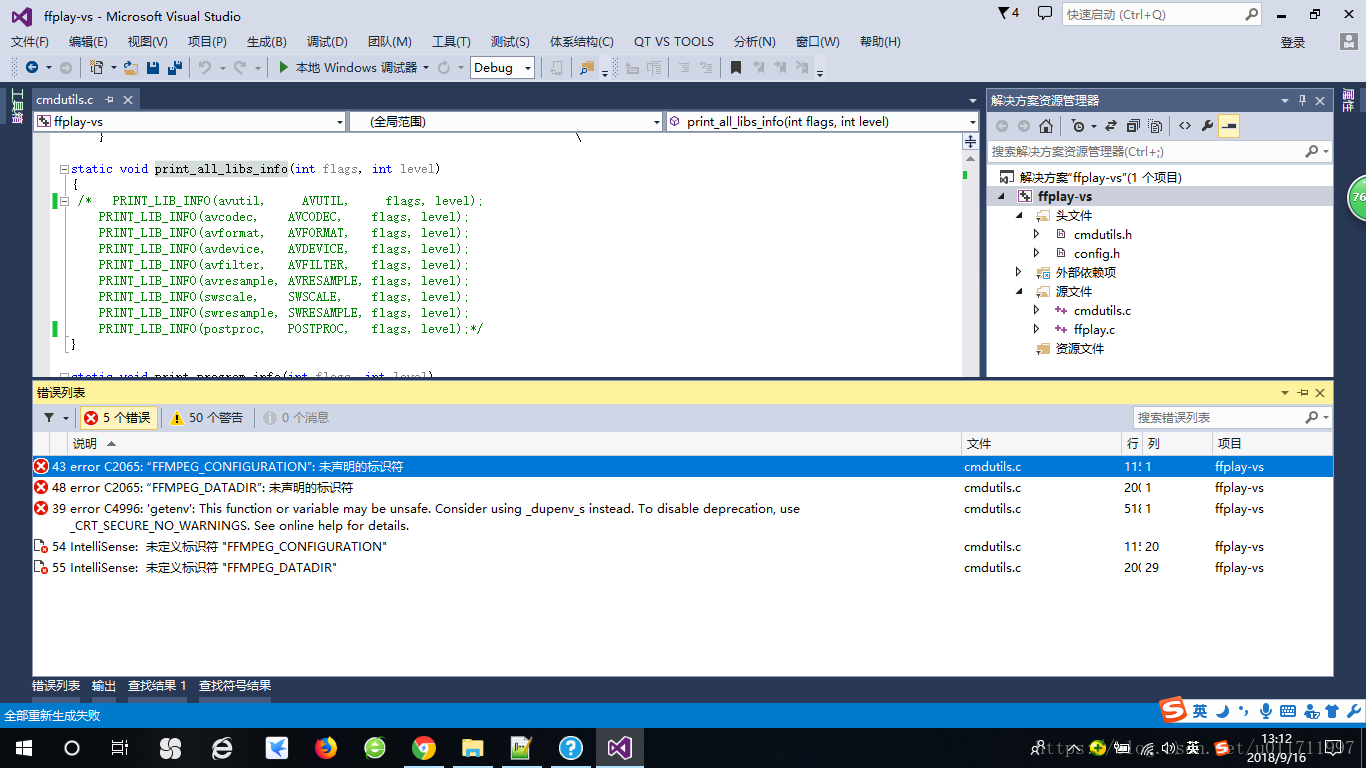This screenshot has width=1366, height=768.
Task: Select the FFMPEG_DATADIR C2065 error row
Action: (x=683, y=488)
